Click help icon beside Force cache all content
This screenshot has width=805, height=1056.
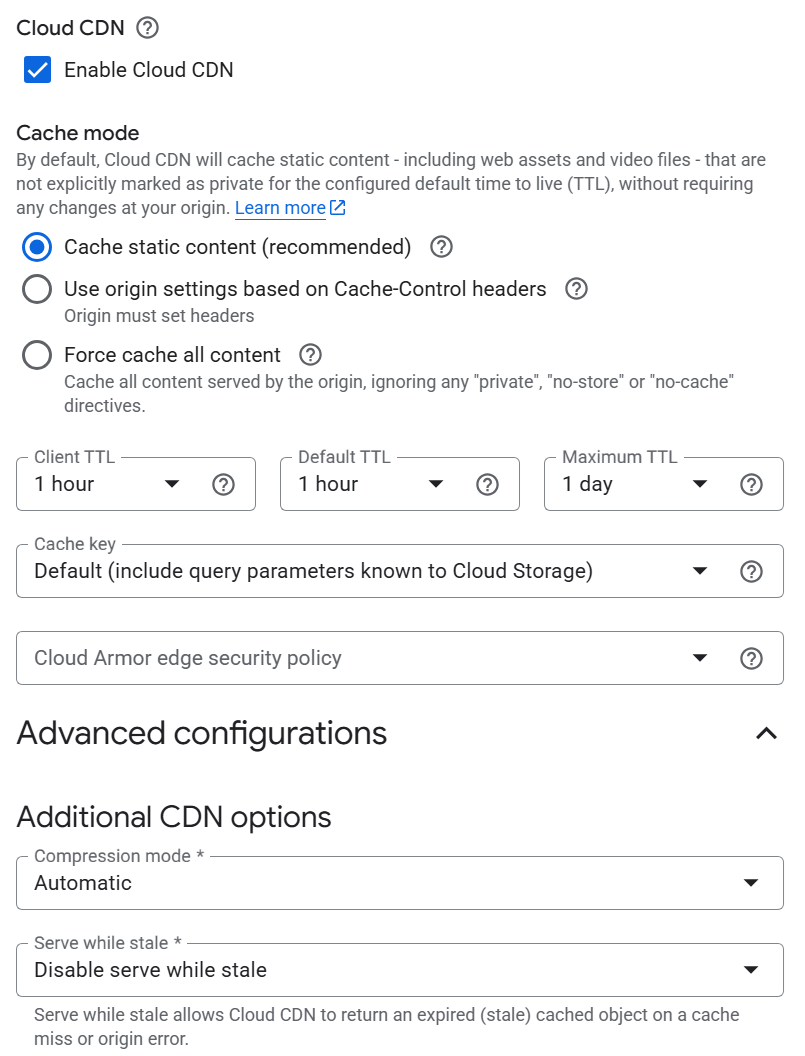[310, 355]
